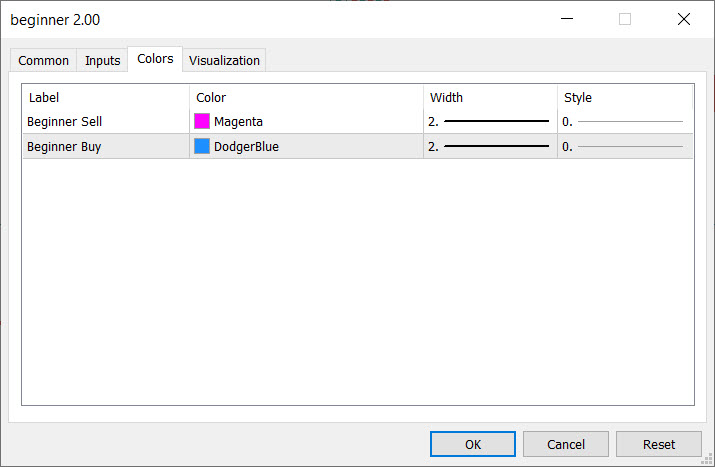Go to the Visualization tab
The image size is (715, 467).
pos(224,61)
